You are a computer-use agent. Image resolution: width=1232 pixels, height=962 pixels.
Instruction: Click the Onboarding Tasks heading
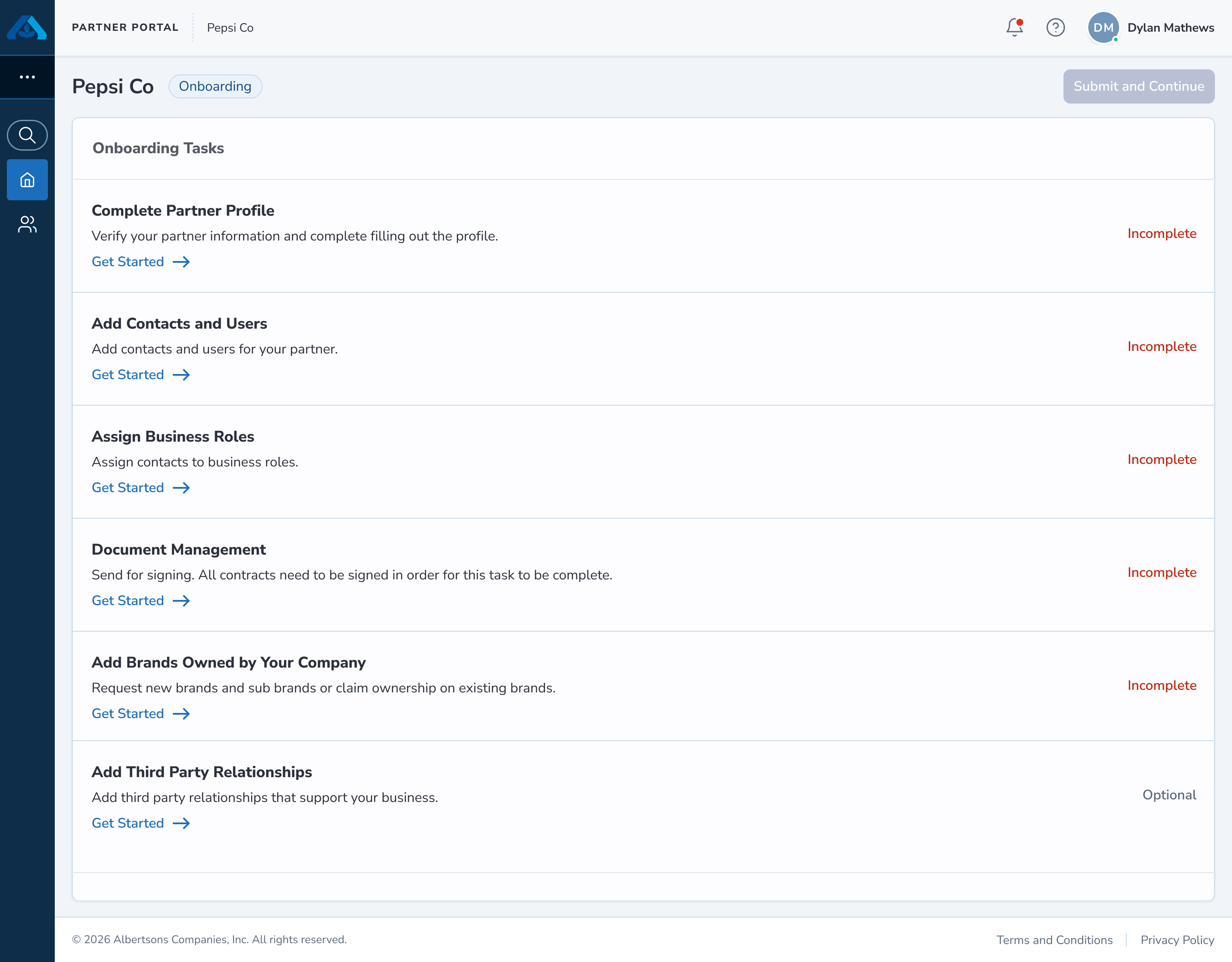point(158,148)
